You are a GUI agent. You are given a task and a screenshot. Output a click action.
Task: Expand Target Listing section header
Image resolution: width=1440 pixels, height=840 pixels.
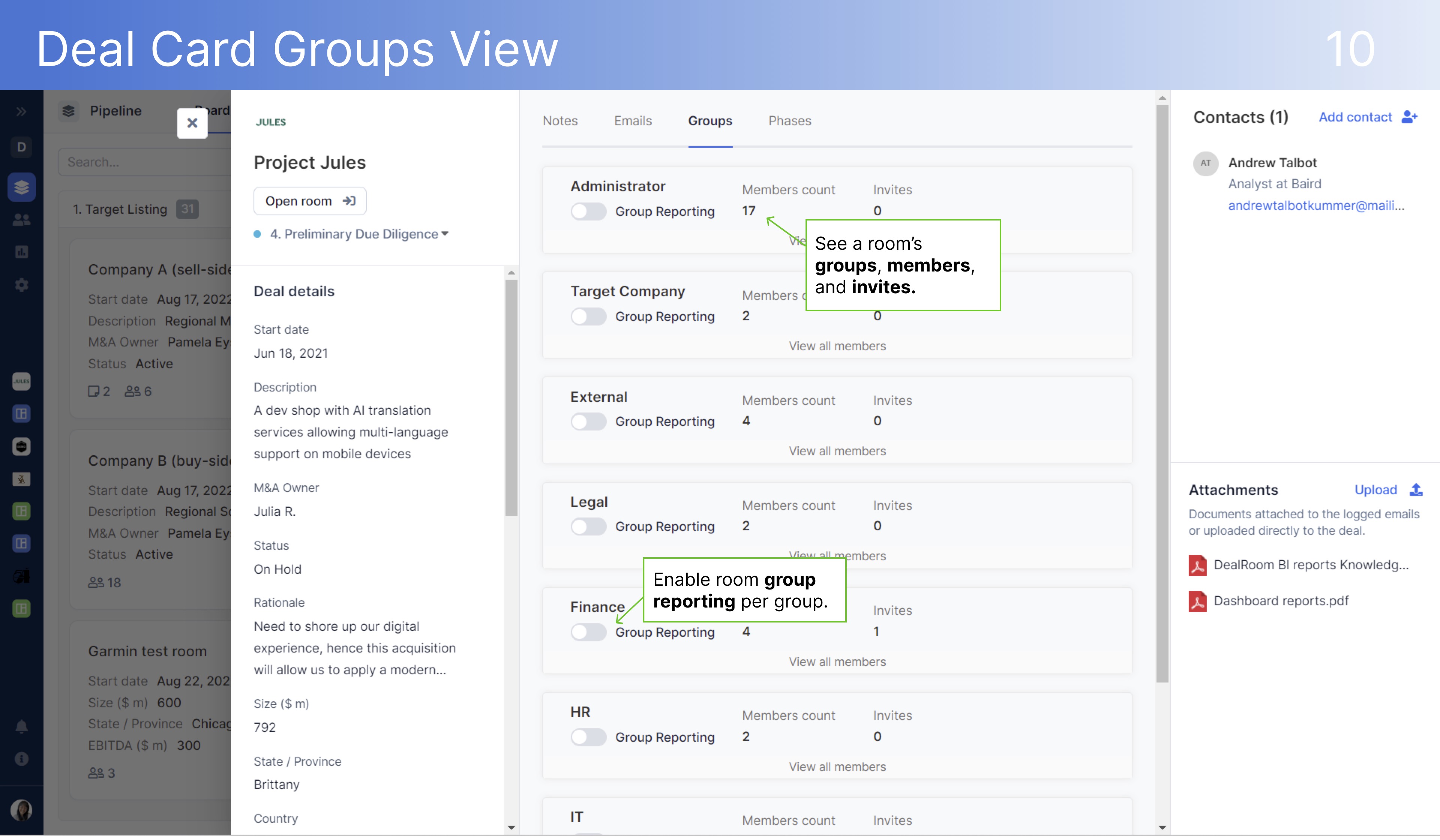click(120, 209)
